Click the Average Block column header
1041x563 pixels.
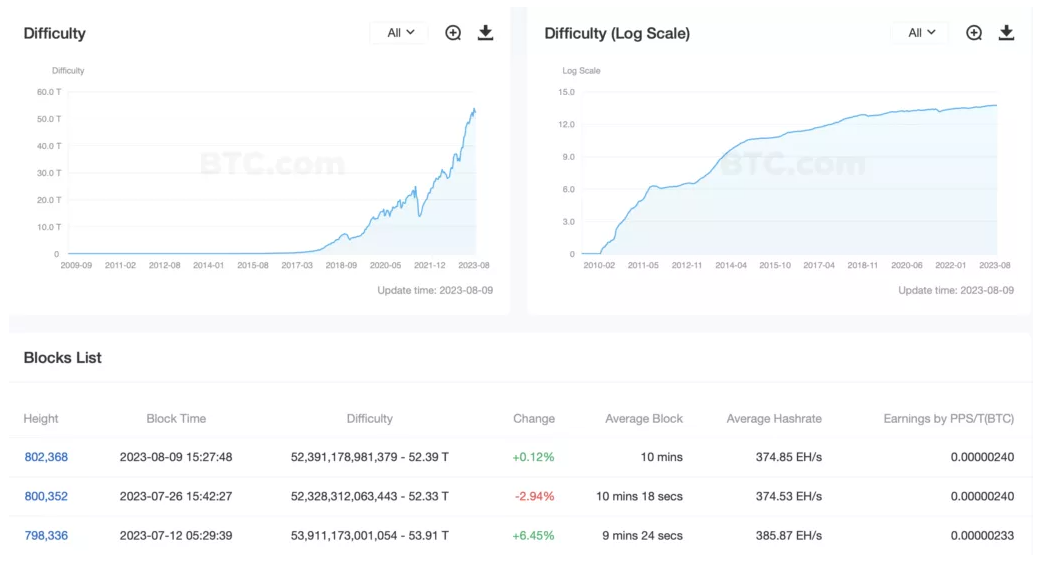(x=644, y=419)
